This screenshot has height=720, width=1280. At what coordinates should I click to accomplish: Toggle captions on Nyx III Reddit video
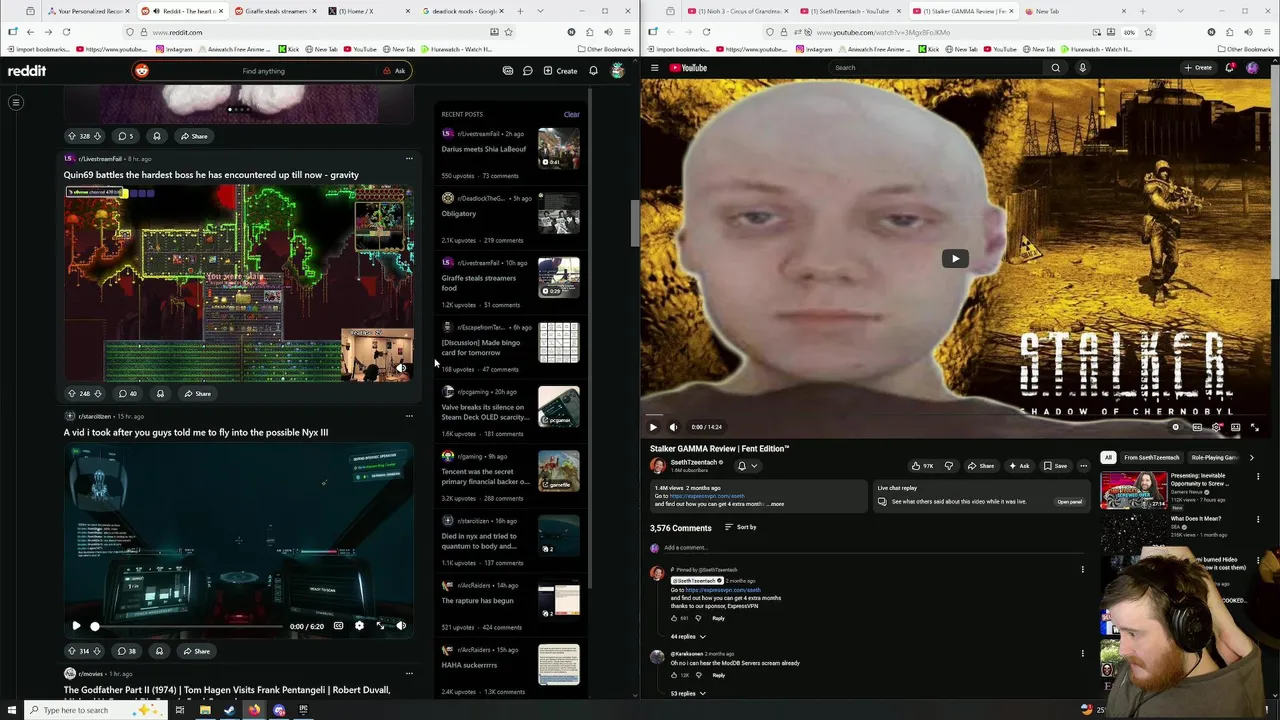[x=338, y=626]
